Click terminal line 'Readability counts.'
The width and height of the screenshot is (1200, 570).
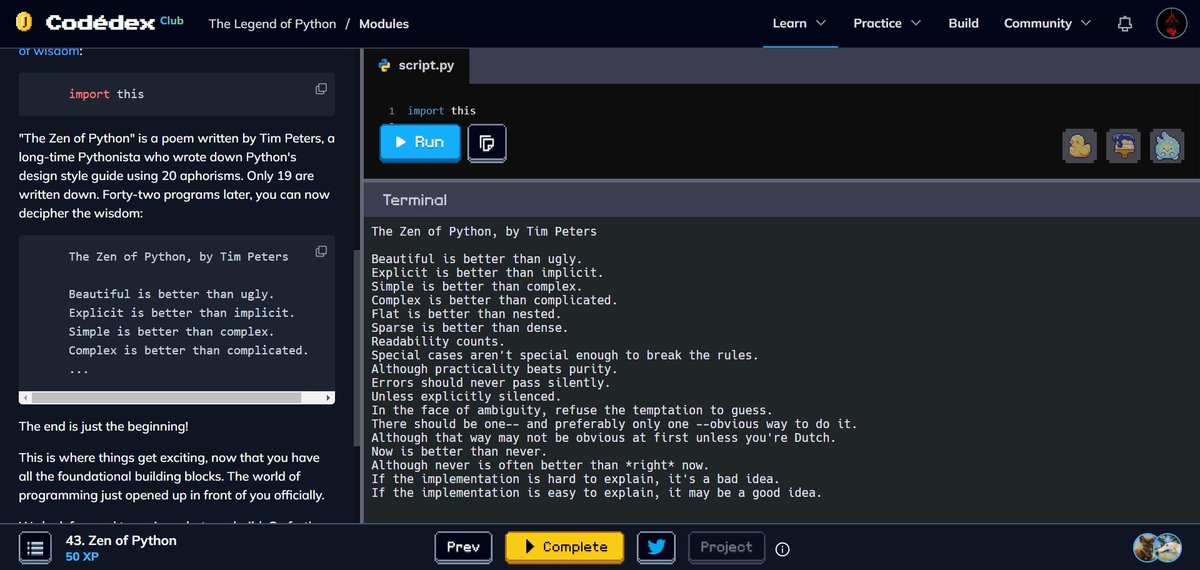(438, 341)
